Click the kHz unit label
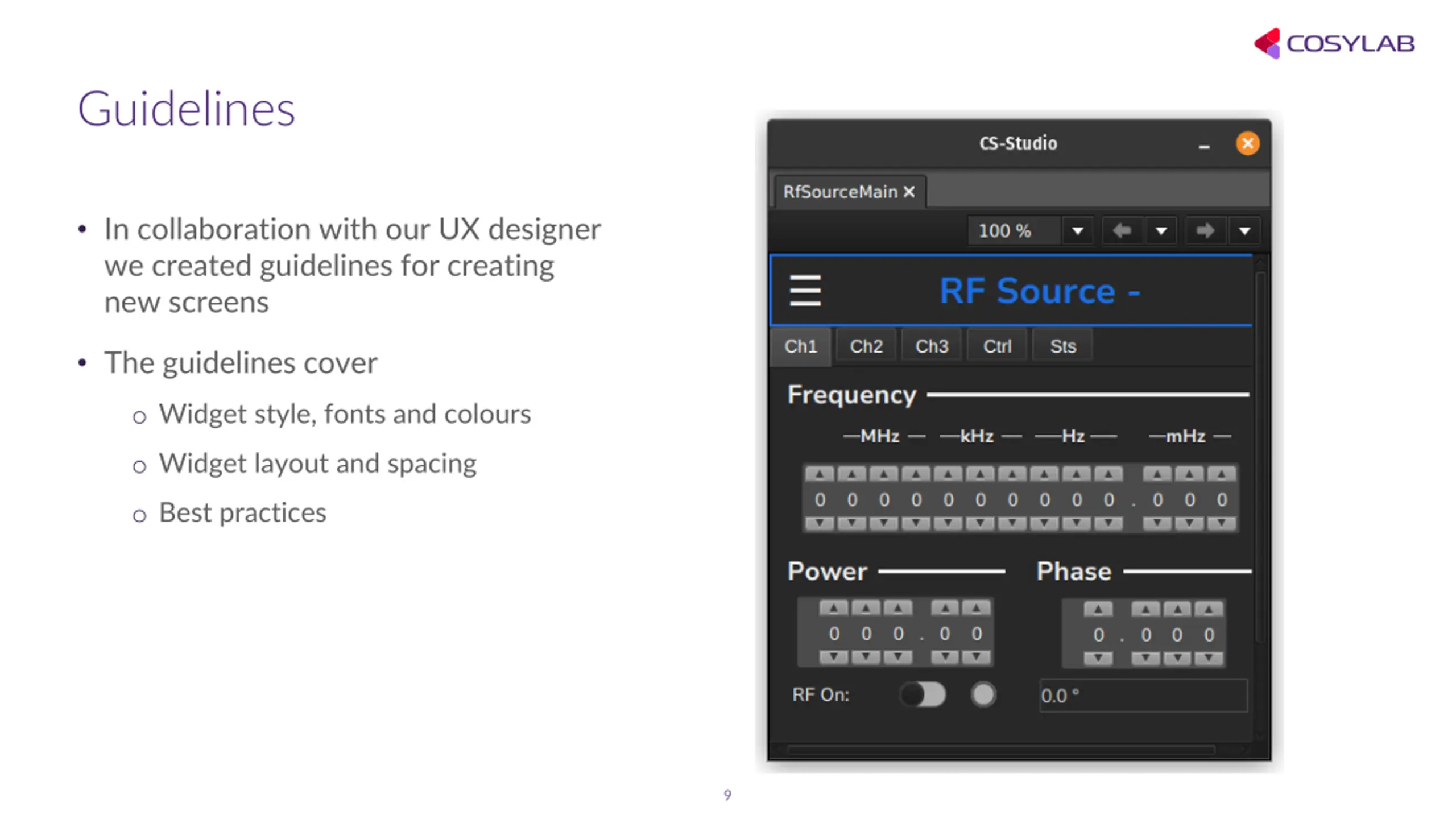Screen dimensions: 1456x819 pyautogui.click(x=977, y=436)
